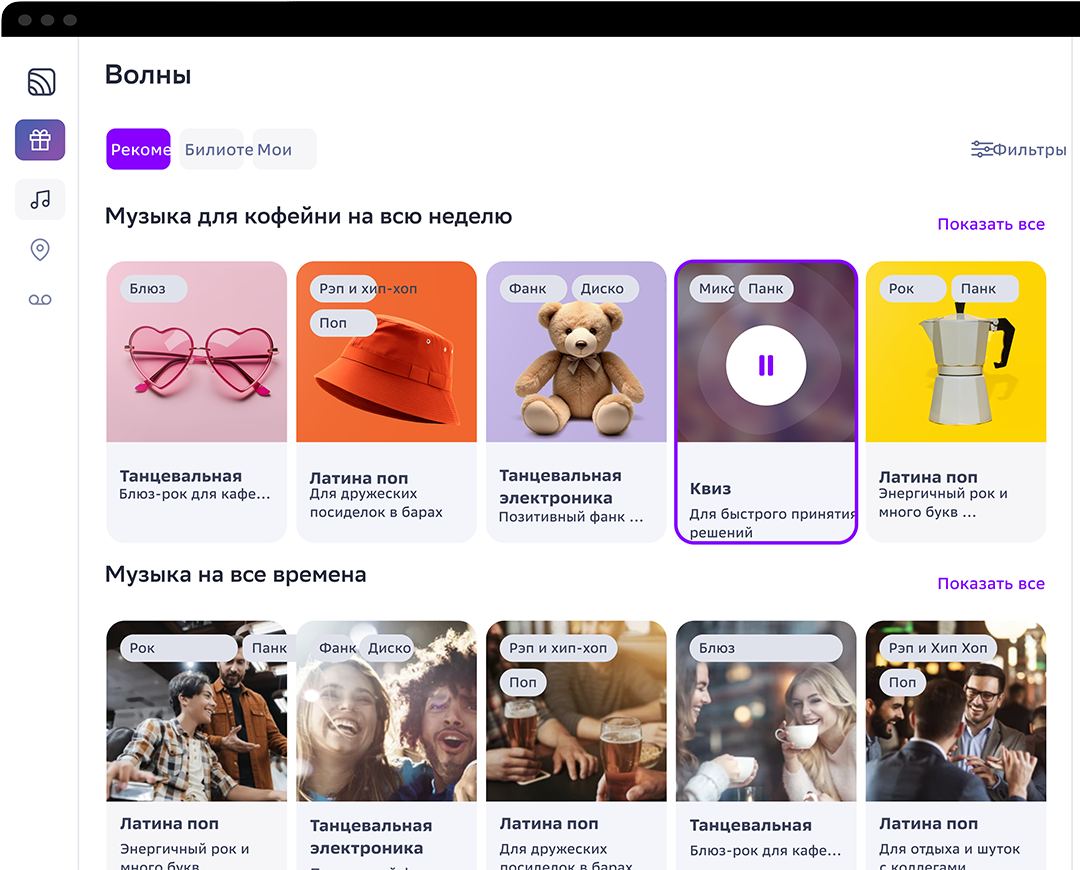This screenshot has height=870, width=1080.
Task: Switch to the Билиоте tab
Action: click(x=211, y=149)
